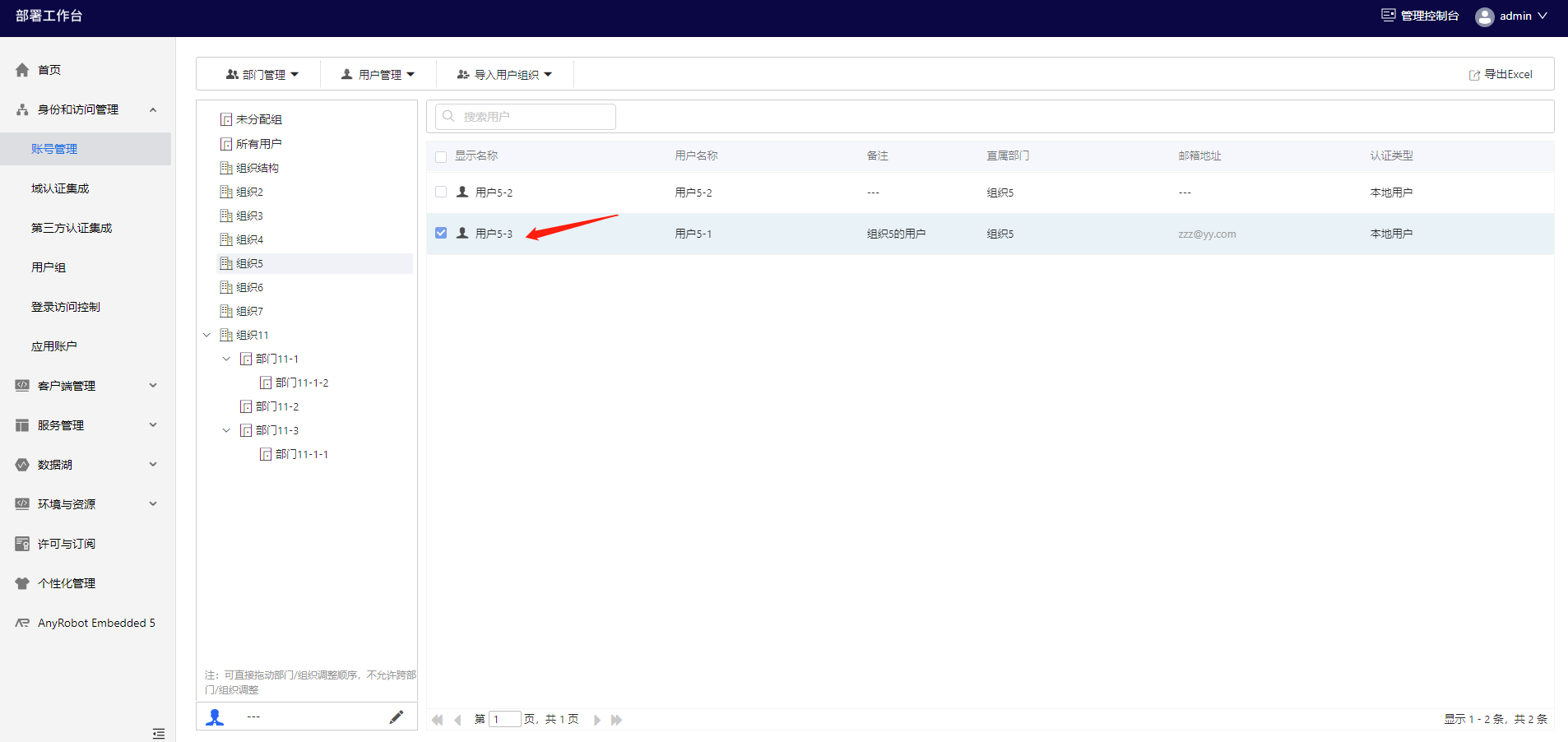1568x742 pixels.
Task: Go to first page icon
Action: click(x=437, y=720)
